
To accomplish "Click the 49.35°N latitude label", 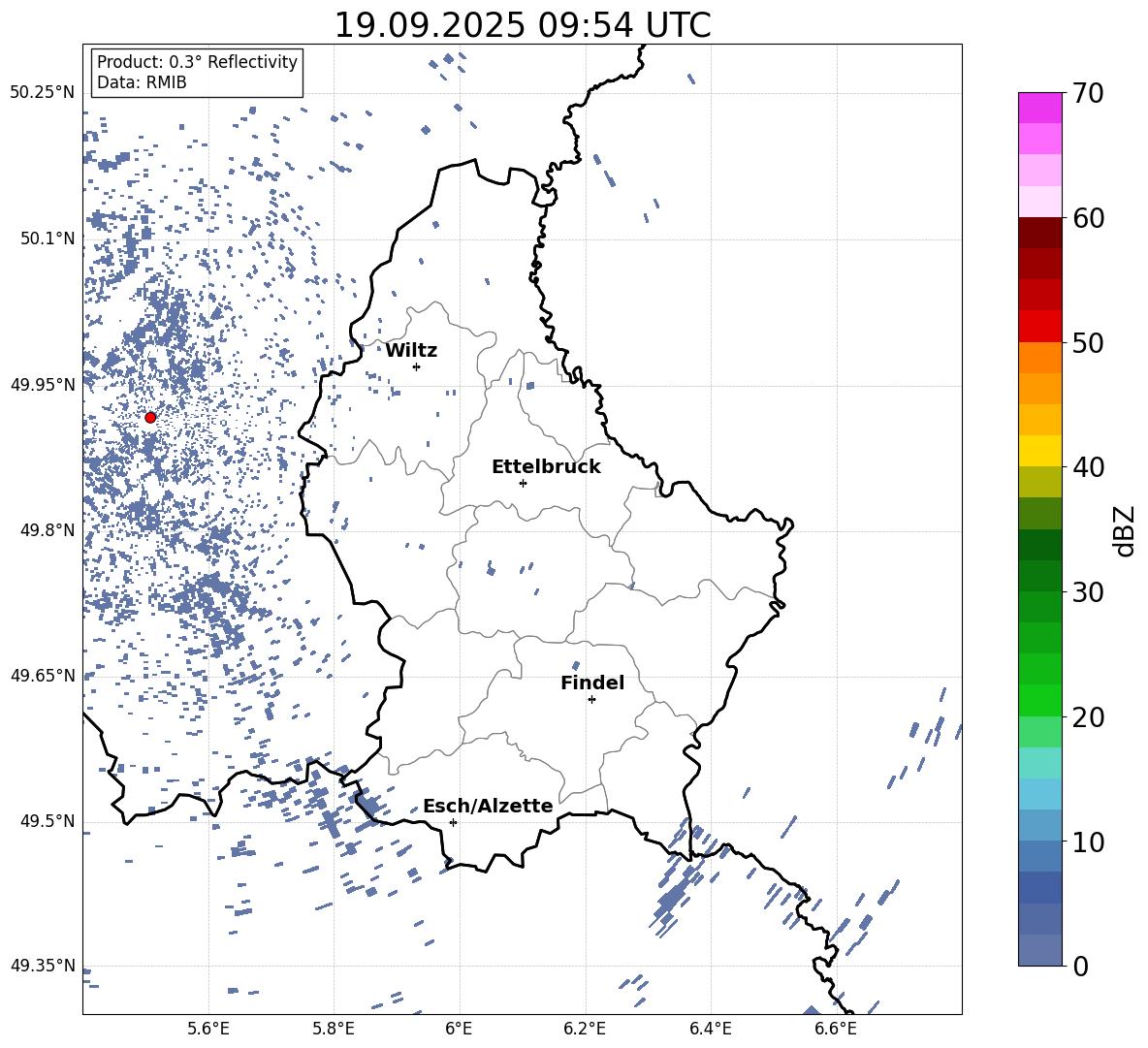I will (x=43, y=966).
